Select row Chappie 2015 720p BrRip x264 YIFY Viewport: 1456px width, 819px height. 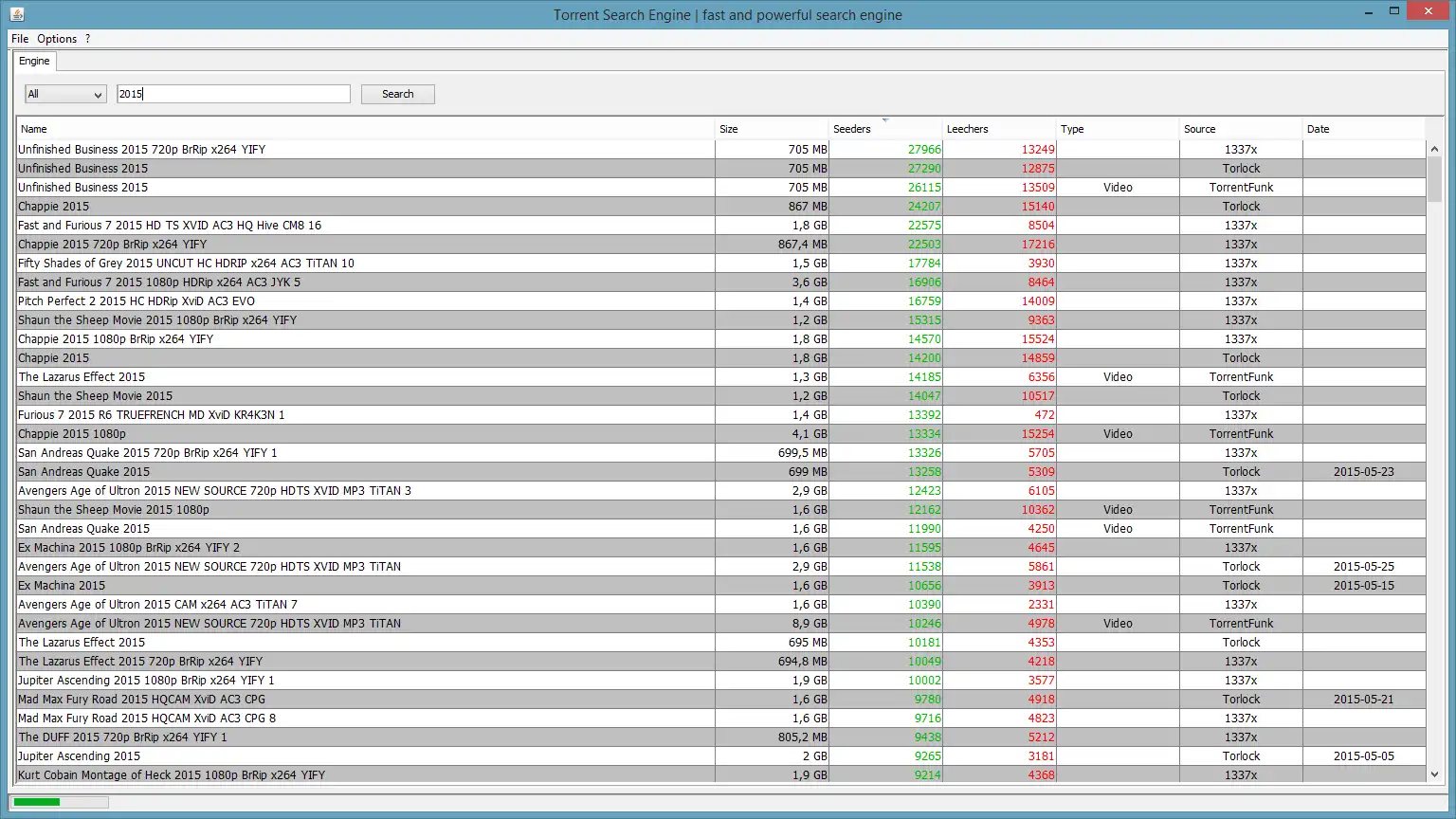(721, 244)
